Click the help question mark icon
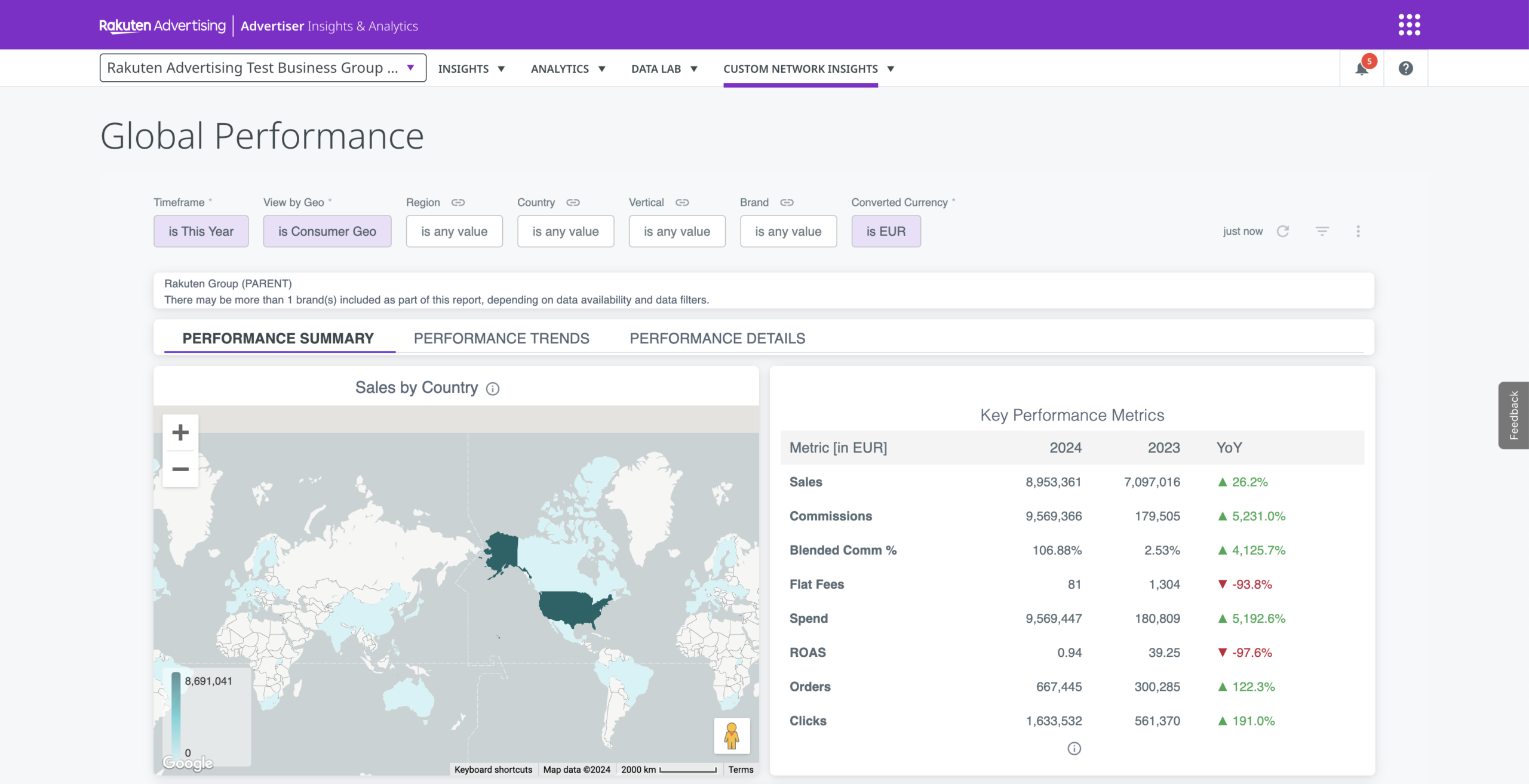 [1405, 68]
